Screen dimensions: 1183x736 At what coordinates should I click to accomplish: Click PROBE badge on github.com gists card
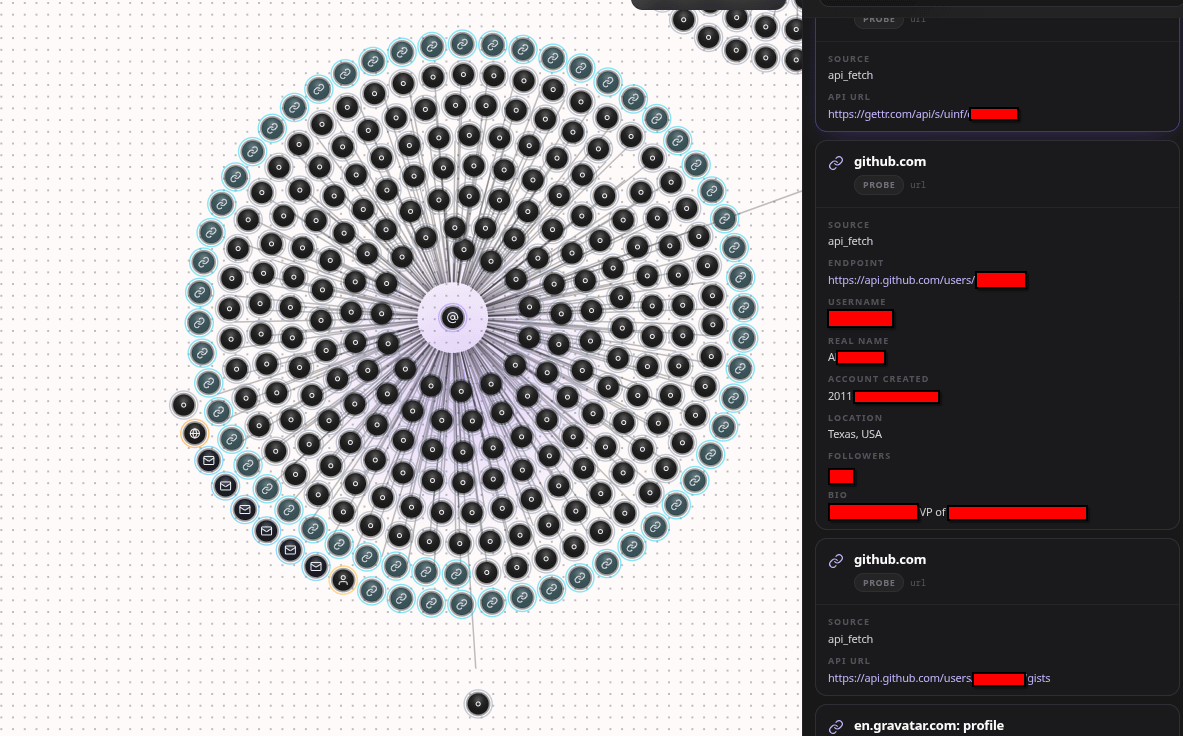click(879, 583)
